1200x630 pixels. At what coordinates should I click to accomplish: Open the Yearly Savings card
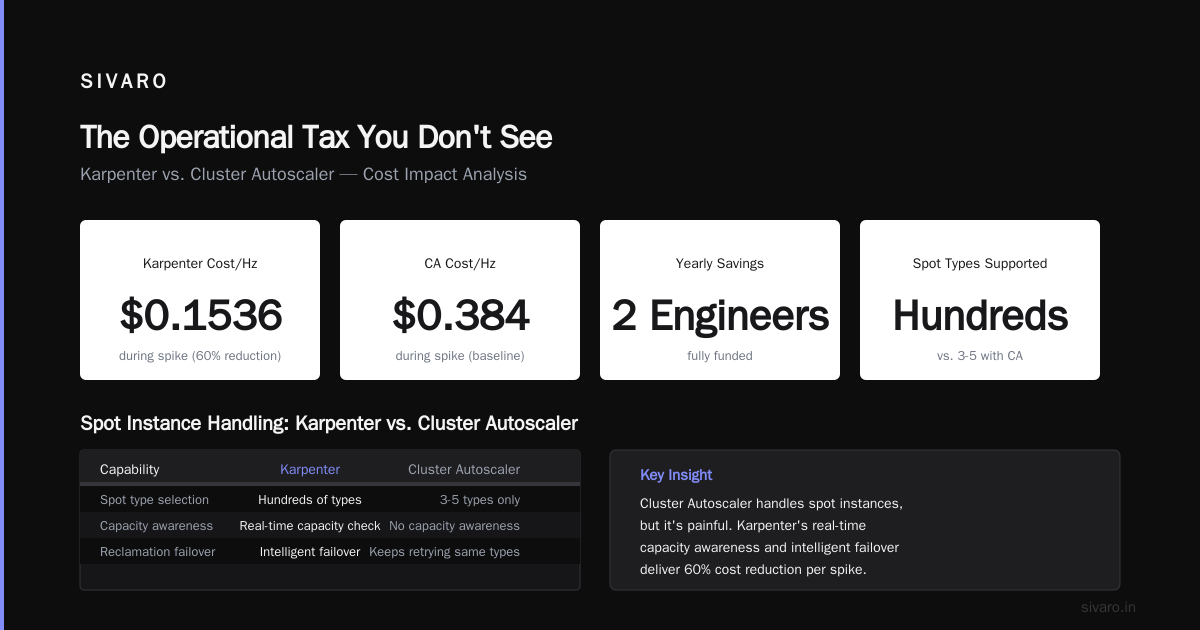[720, 300]
